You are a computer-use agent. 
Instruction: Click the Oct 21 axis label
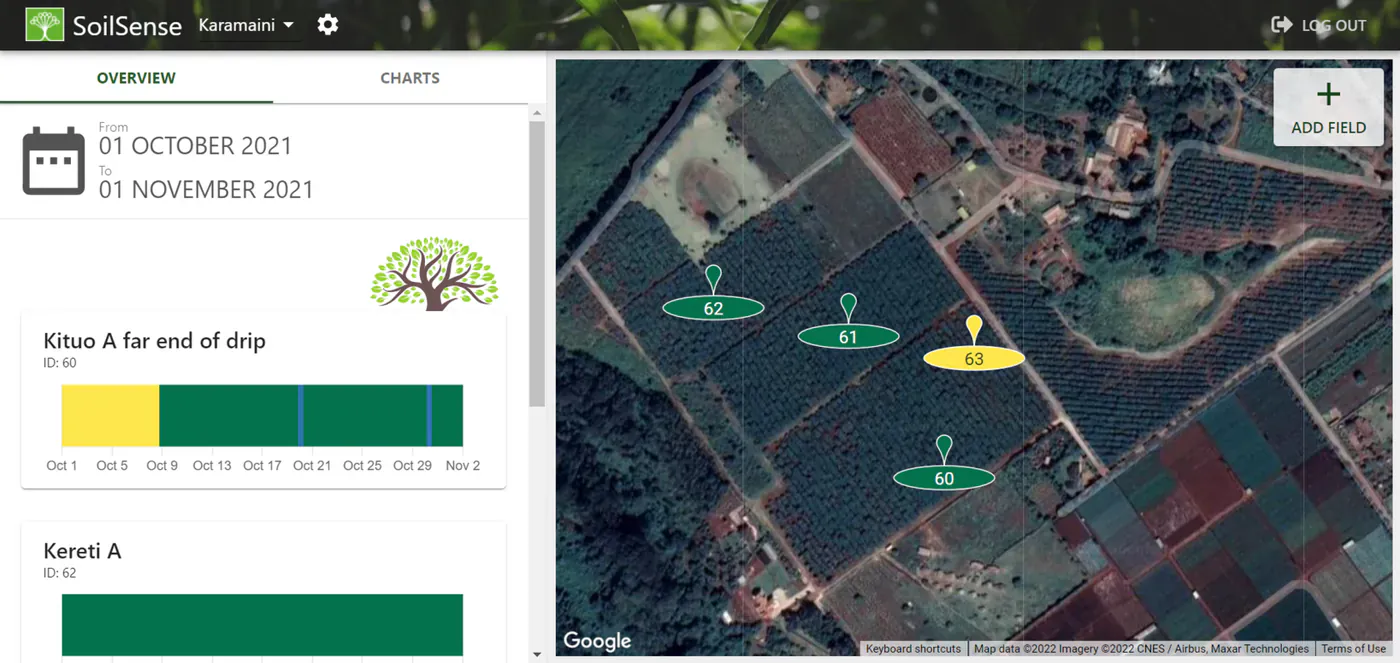[312, 466]
